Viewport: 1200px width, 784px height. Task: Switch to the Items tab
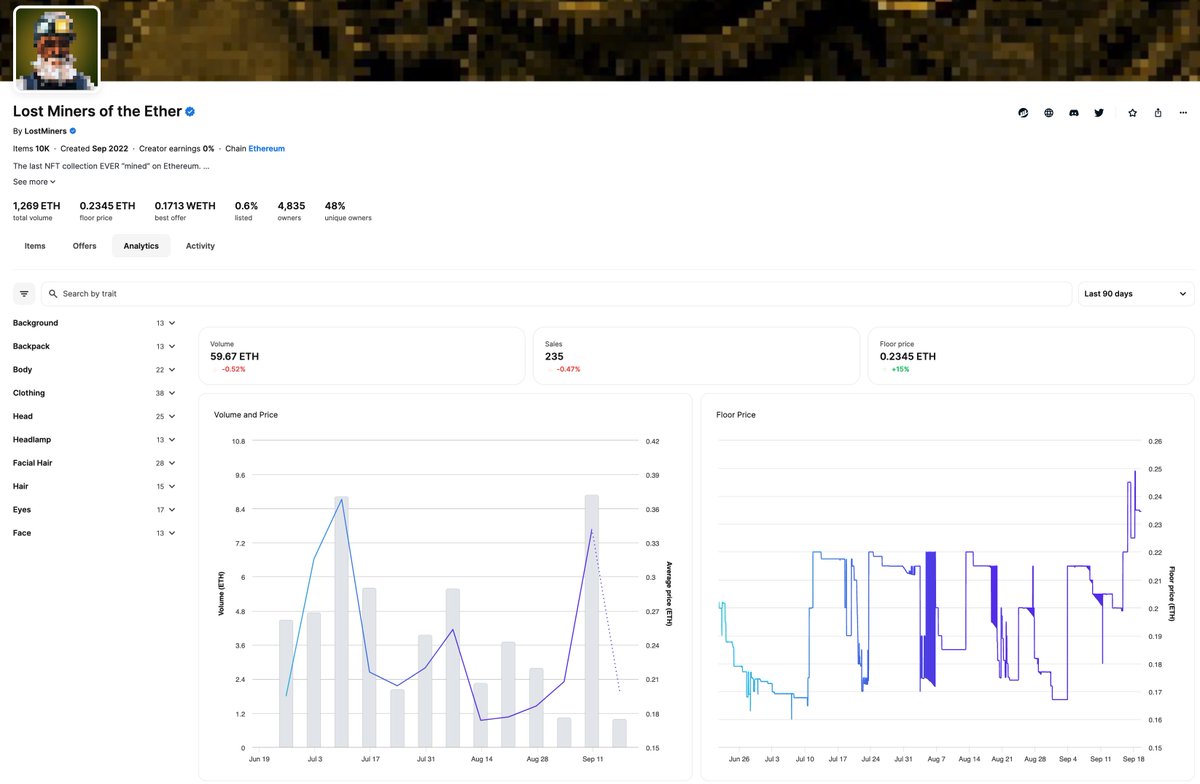point(35,246)
